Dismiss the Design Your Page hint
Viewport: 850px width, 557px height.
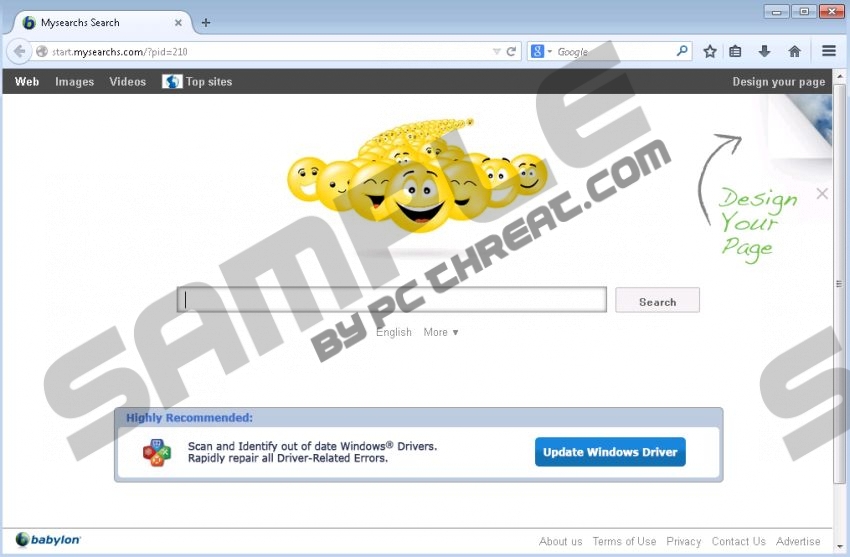(x=822, y=194)
